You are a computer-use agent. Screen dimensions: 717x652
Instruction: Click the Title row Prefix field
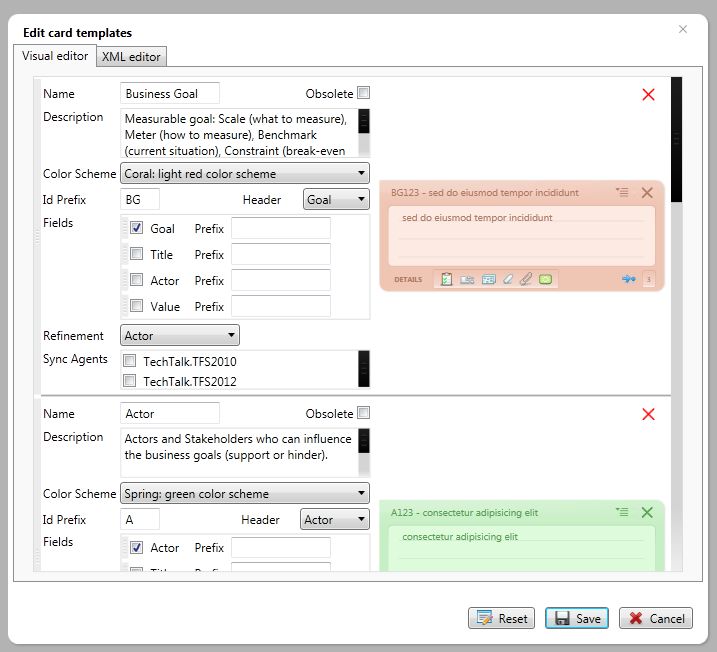click(281, 254)
